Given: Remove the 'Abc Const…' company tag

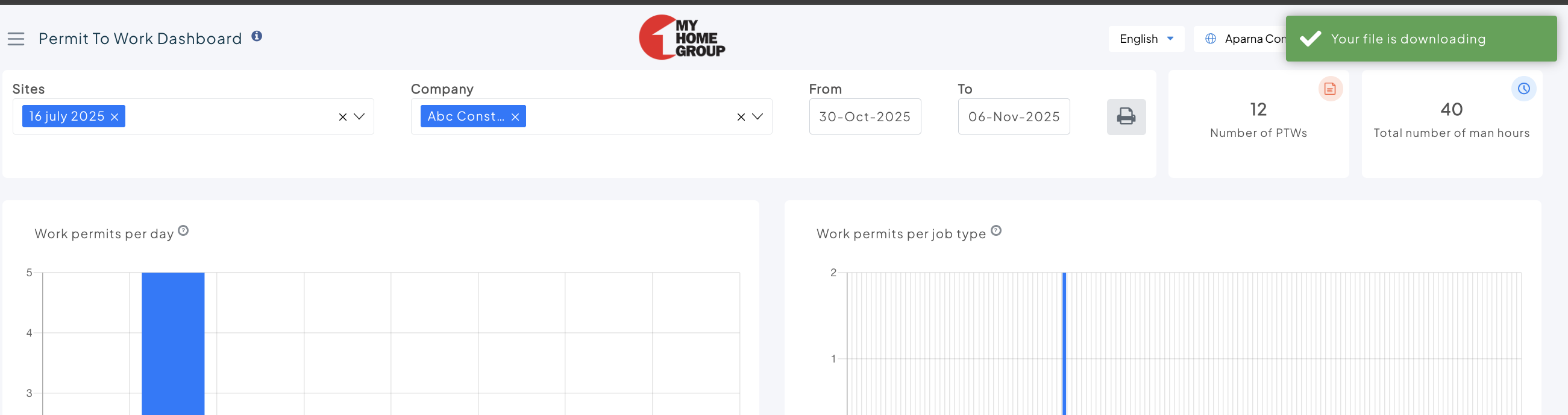Looking at the screenshot, I should 515,117.
